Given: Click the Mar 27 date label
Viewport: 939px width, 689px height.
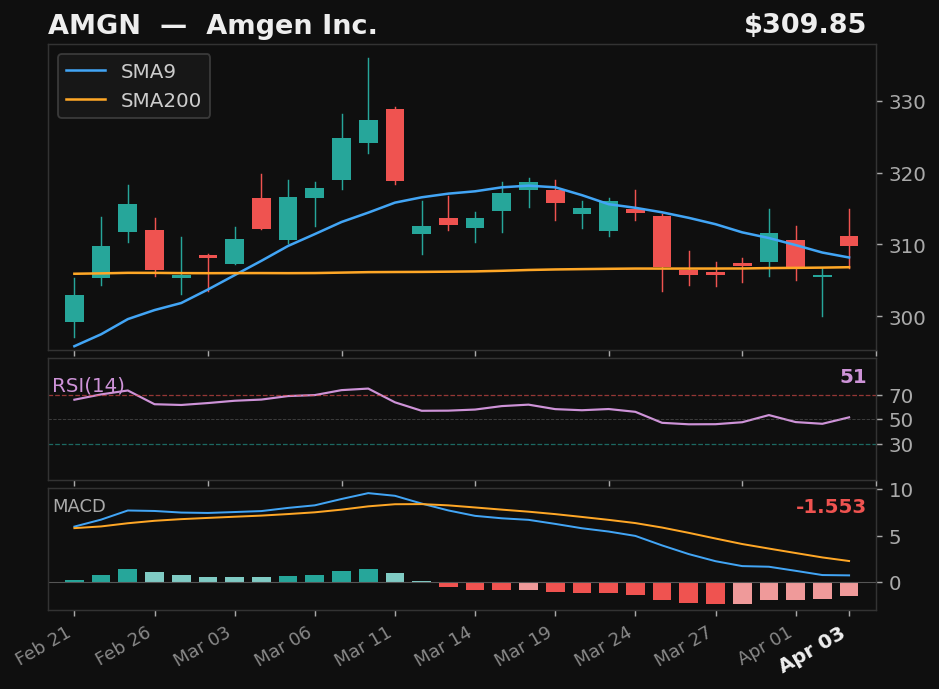Looking at the screenshot, I should point(683,645).
